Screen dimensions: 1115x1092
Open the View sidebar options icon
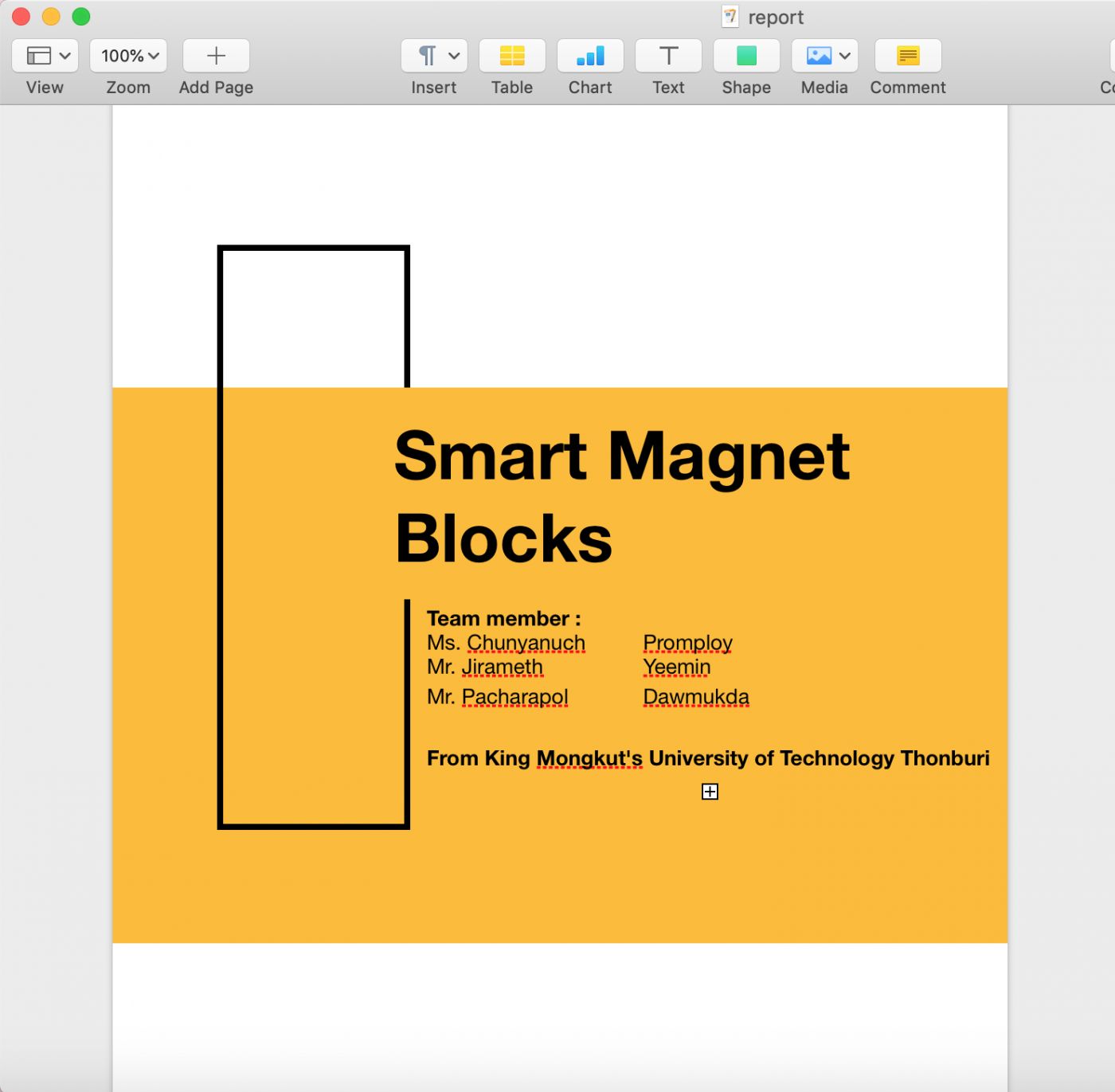[x=39, y=56]
